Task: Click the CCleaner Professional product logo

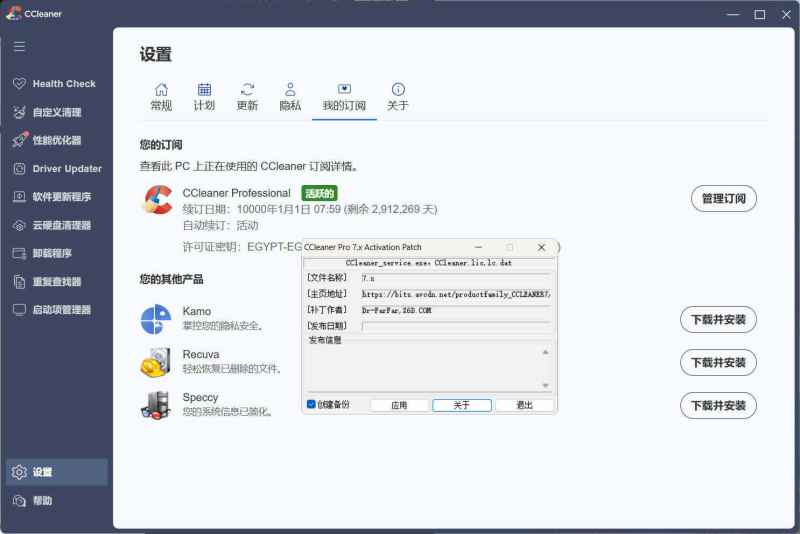Action: tap(158, 199)
